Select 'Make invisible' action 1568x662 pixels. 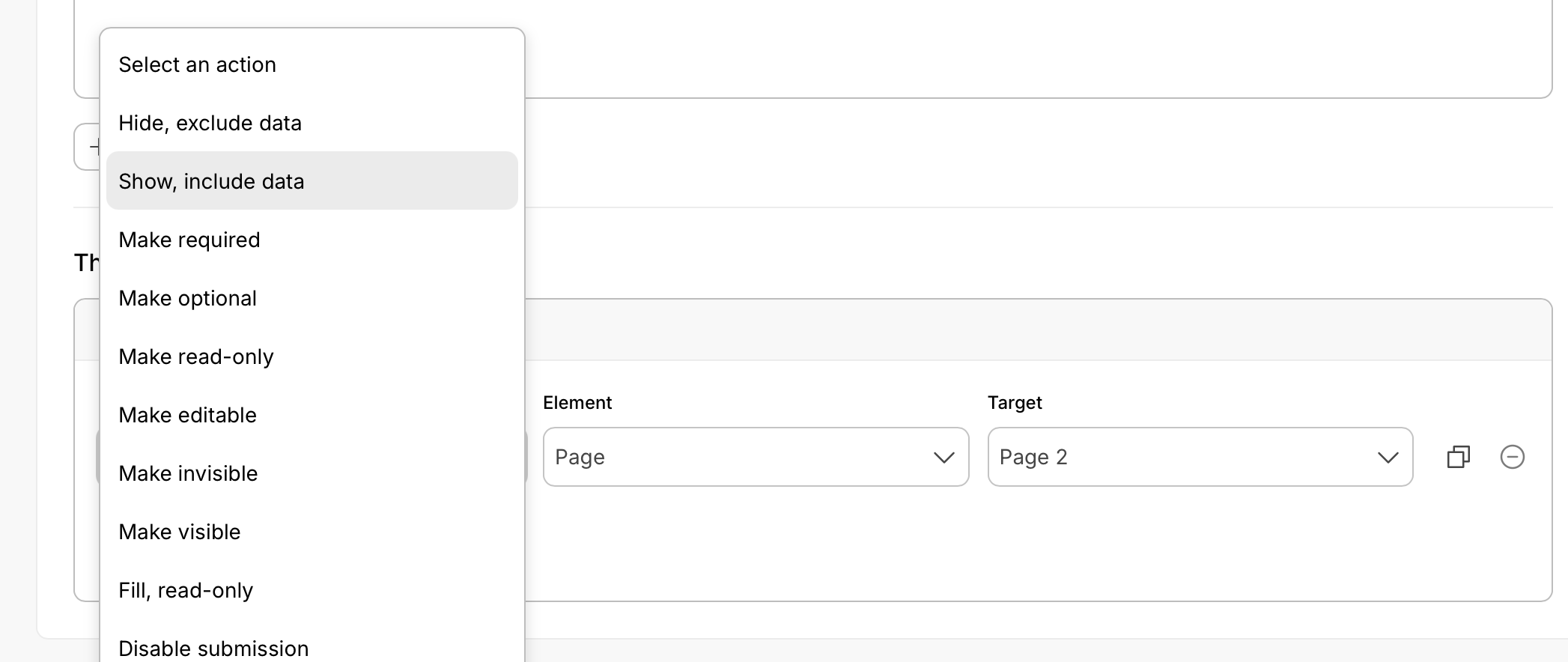tap(188, 474)
